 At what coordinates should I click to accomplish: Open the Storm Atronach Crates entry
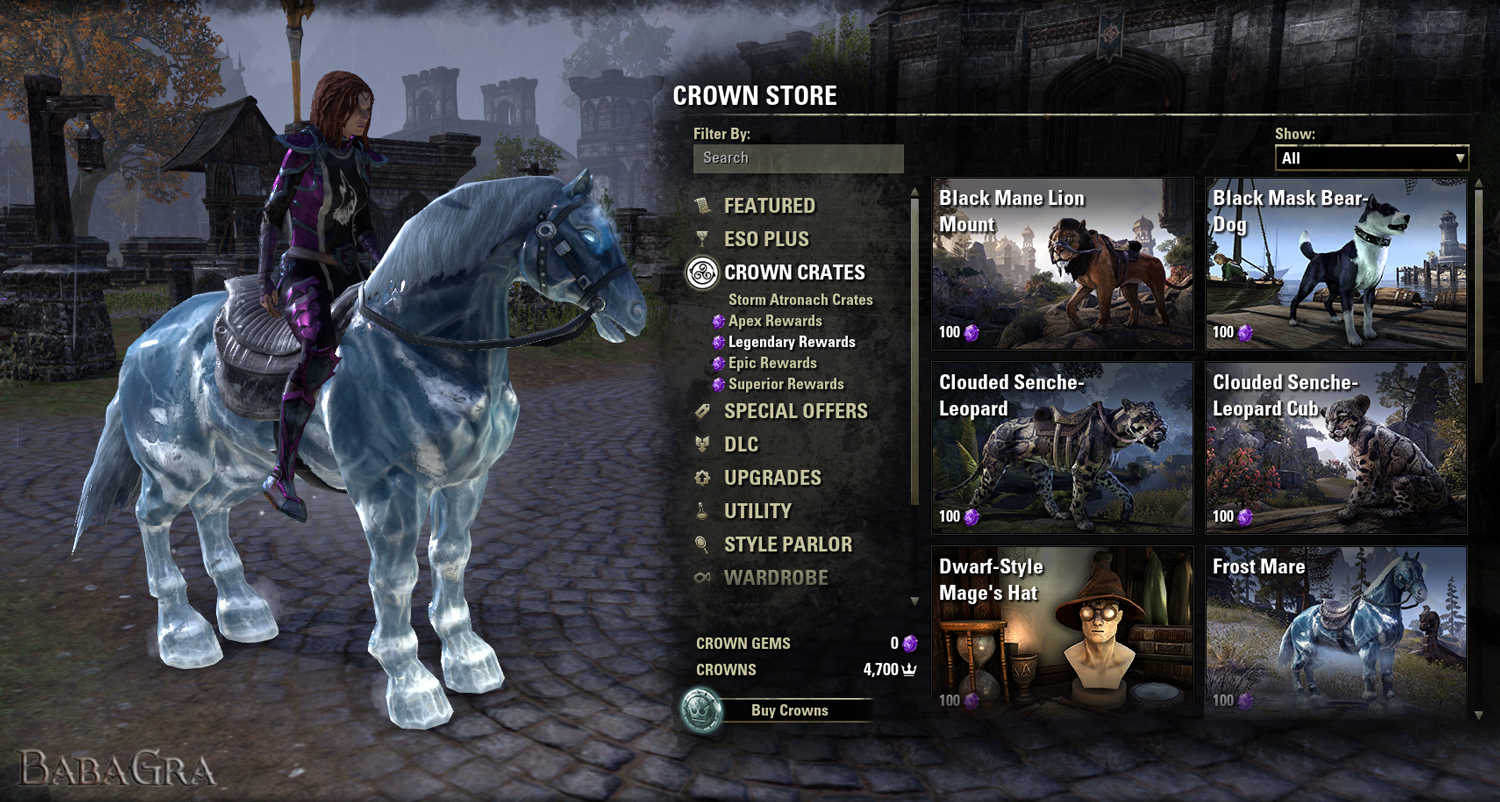[x=800, y=300]
